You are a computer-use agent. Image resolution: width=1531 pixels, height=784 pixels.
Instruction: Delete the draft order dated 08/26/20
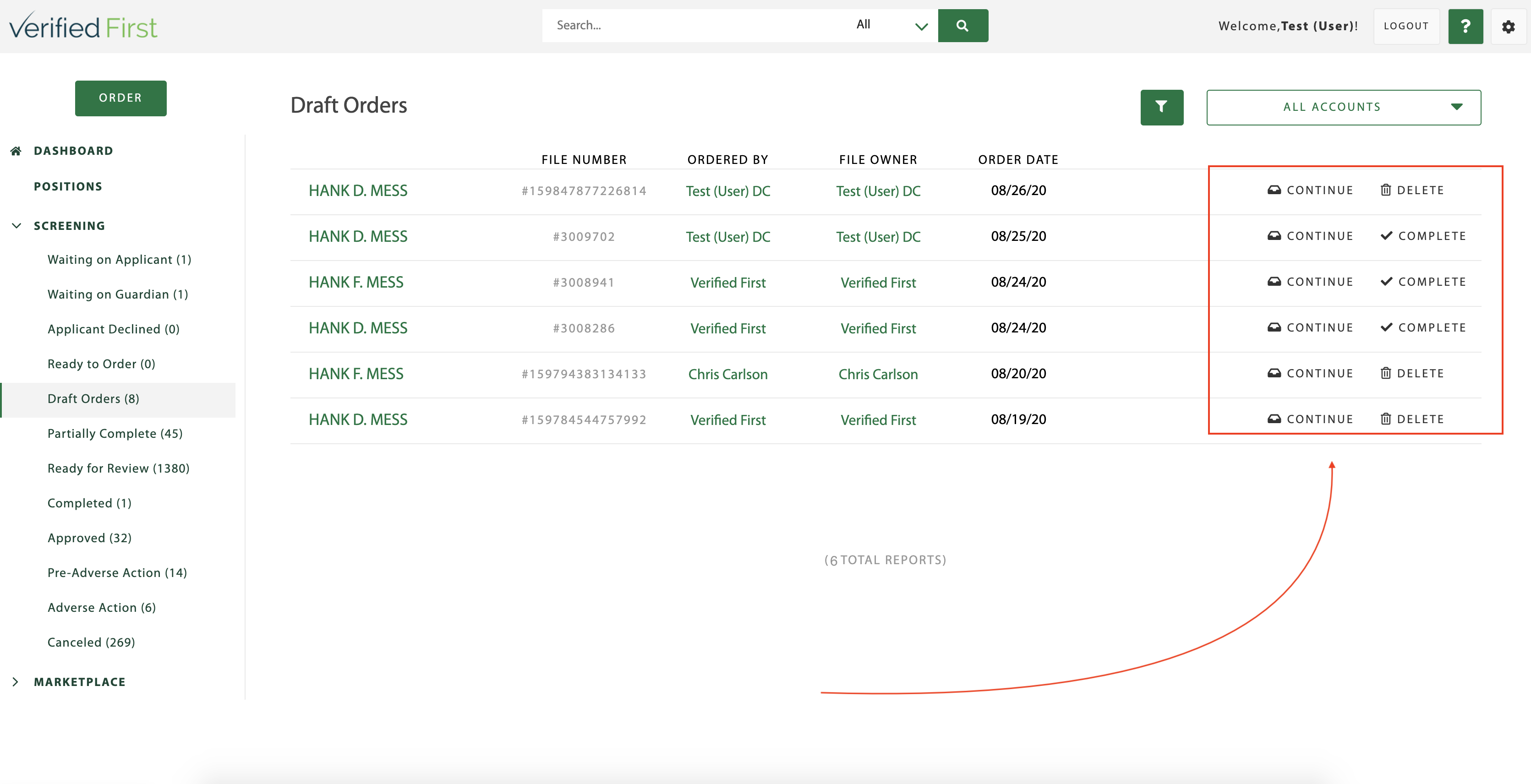pos(1411,190)
